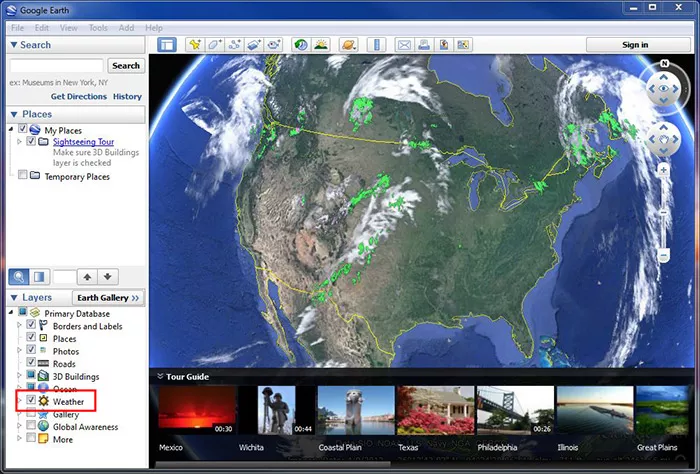This screenshot has height=474, width=700.
Task: Open the ruler tool
Action: coord(377,45)
